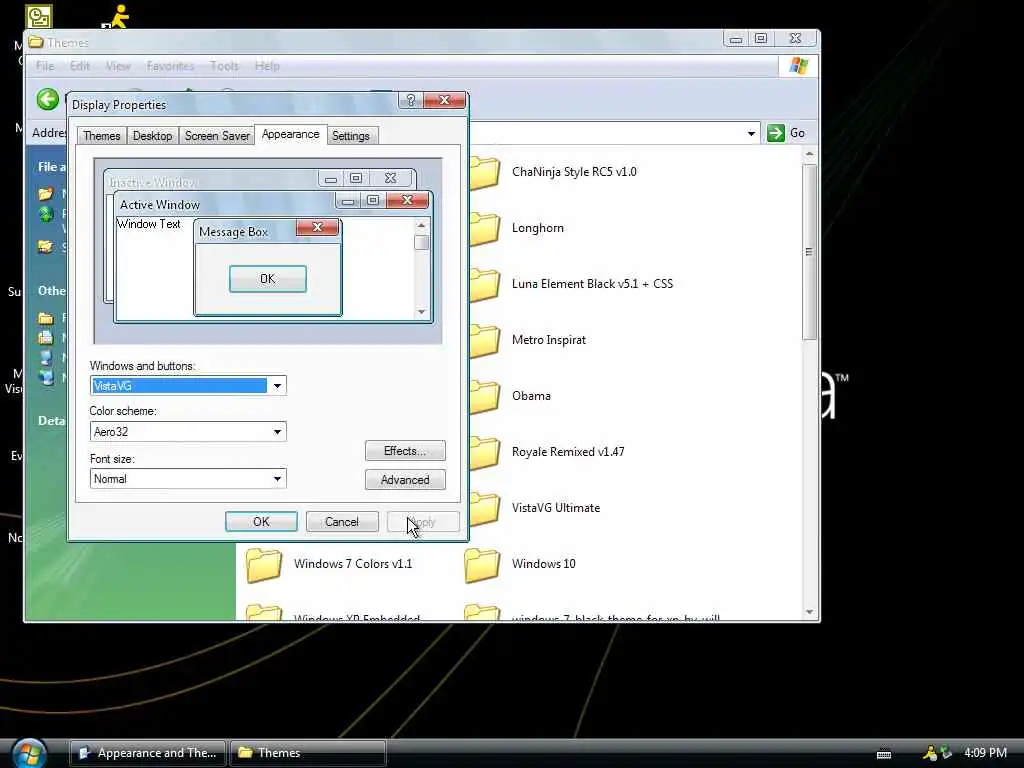This screenshot has width=1024, height=768.
Task: Select the Appearance tab
Action: [291, 134]
